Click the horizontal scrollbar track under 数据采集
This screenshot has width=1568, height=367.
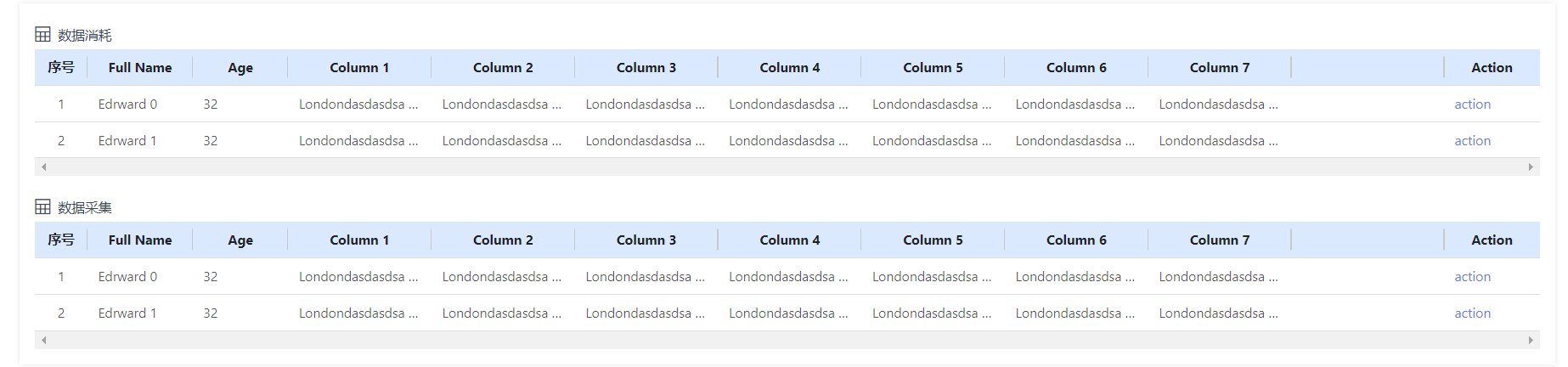(787, 340)
